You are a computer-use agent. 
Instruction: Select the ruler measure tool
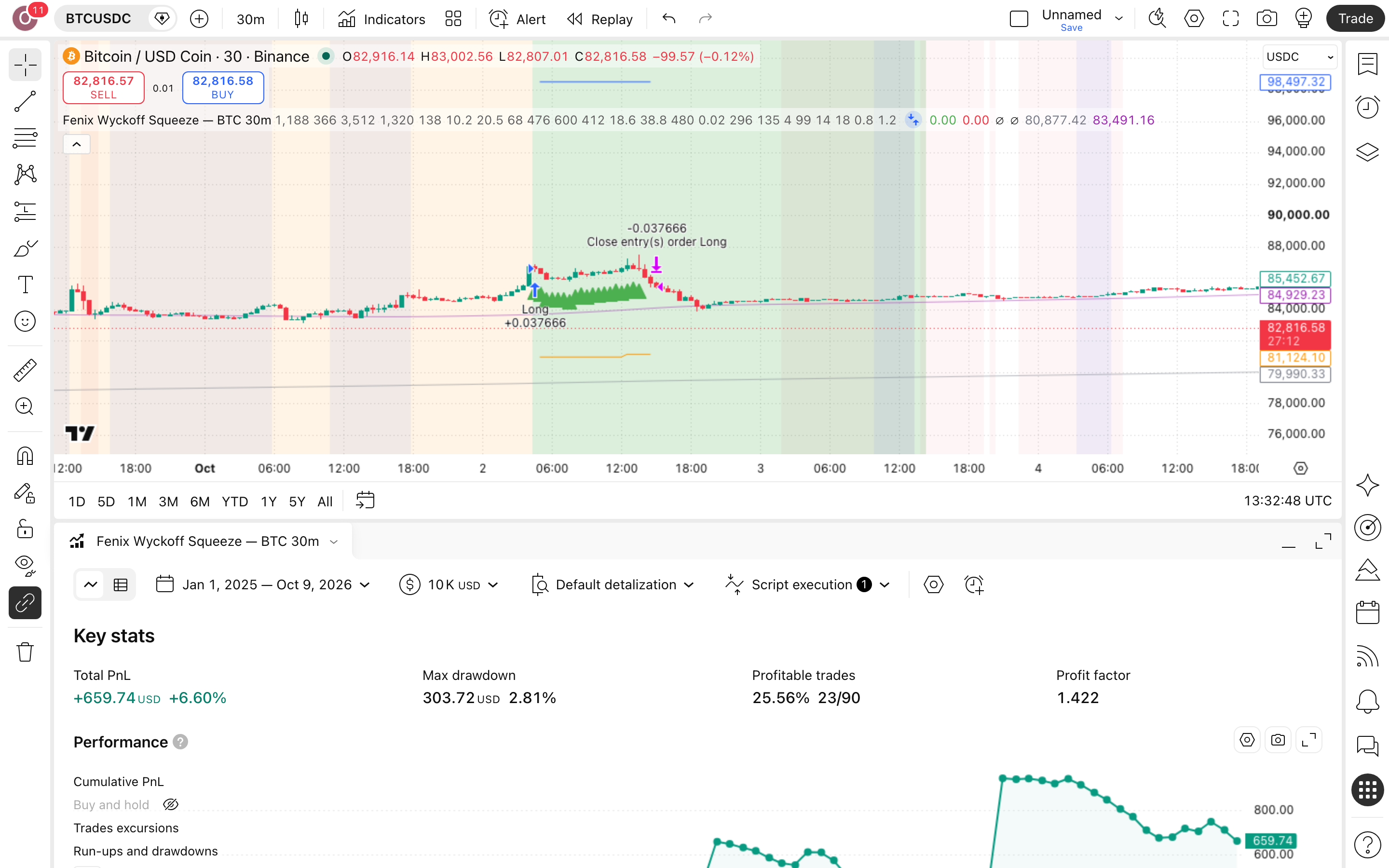coord(25,370)
